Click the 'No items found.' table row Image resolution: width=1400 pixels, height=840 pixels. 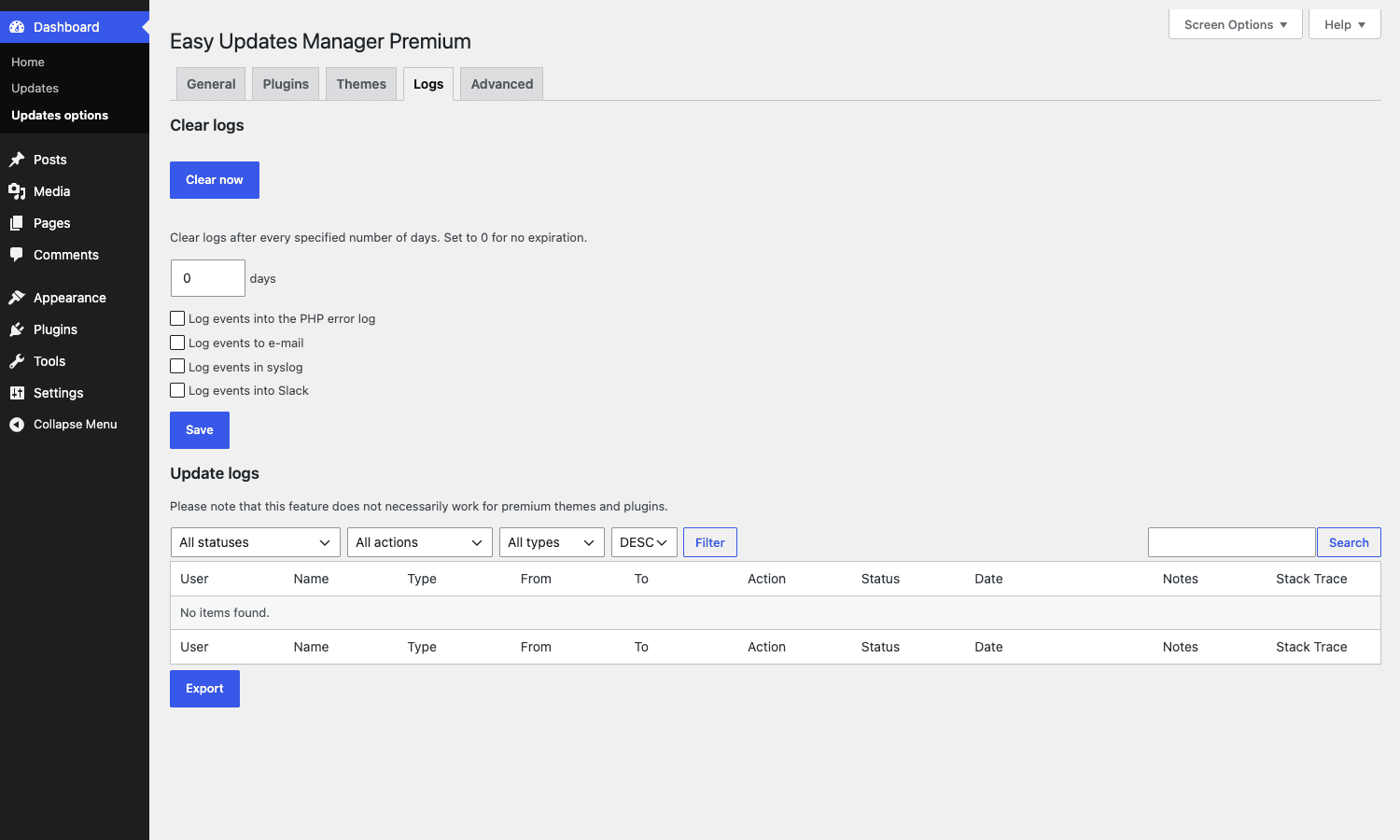pos(776,613)
